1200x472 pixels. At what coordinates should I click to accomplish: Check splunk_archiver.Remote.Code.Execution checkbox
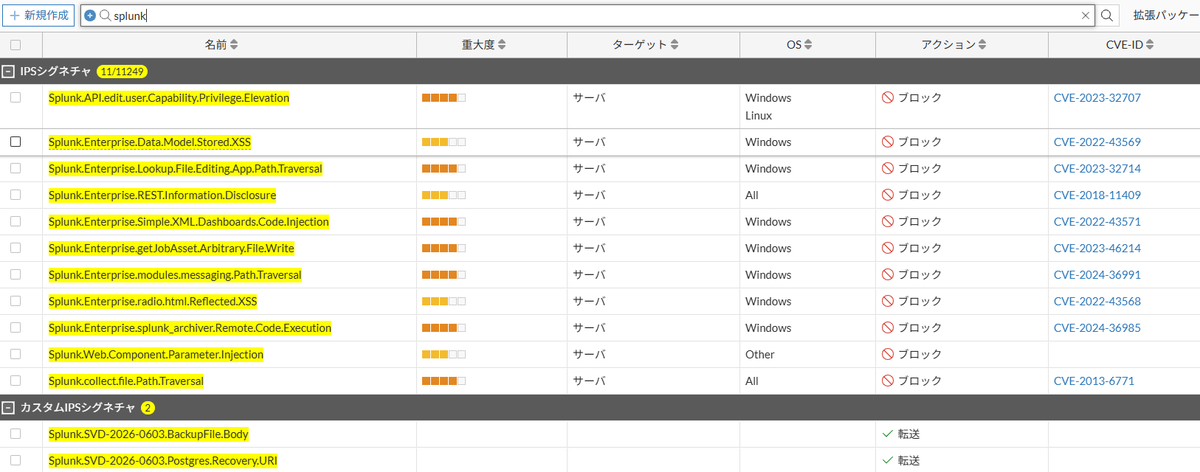coord(15,328)
